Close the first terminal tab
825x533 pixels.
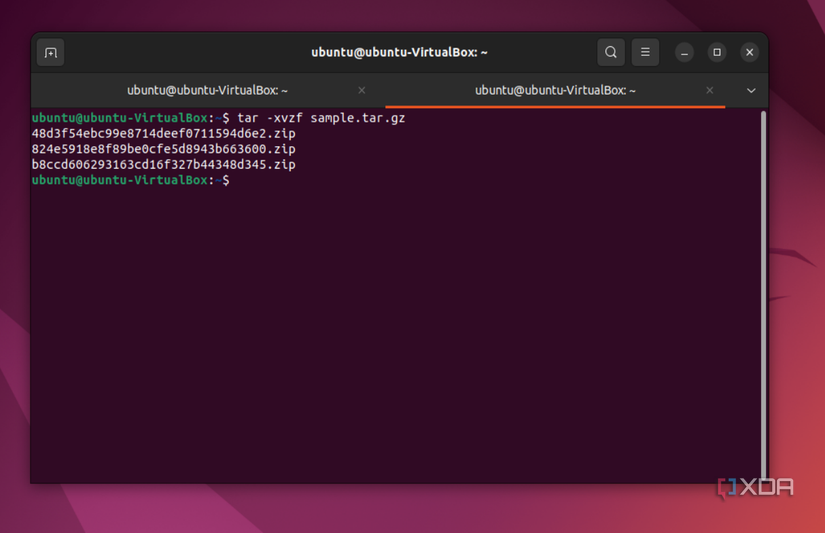tap(361, 90)
